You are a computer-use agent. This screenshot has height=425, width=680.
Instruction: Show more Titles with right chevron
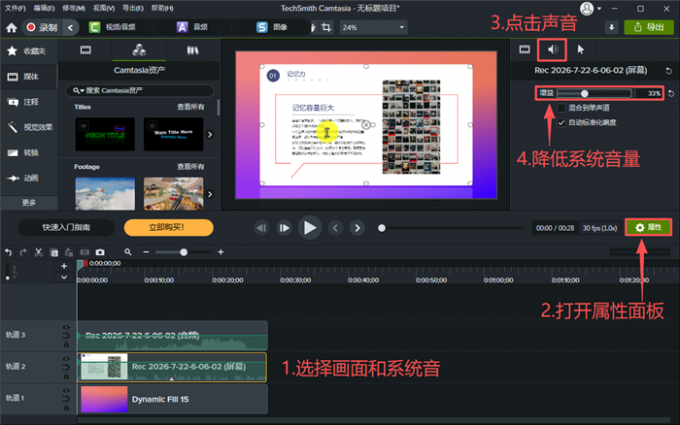(x=210, y=134)
